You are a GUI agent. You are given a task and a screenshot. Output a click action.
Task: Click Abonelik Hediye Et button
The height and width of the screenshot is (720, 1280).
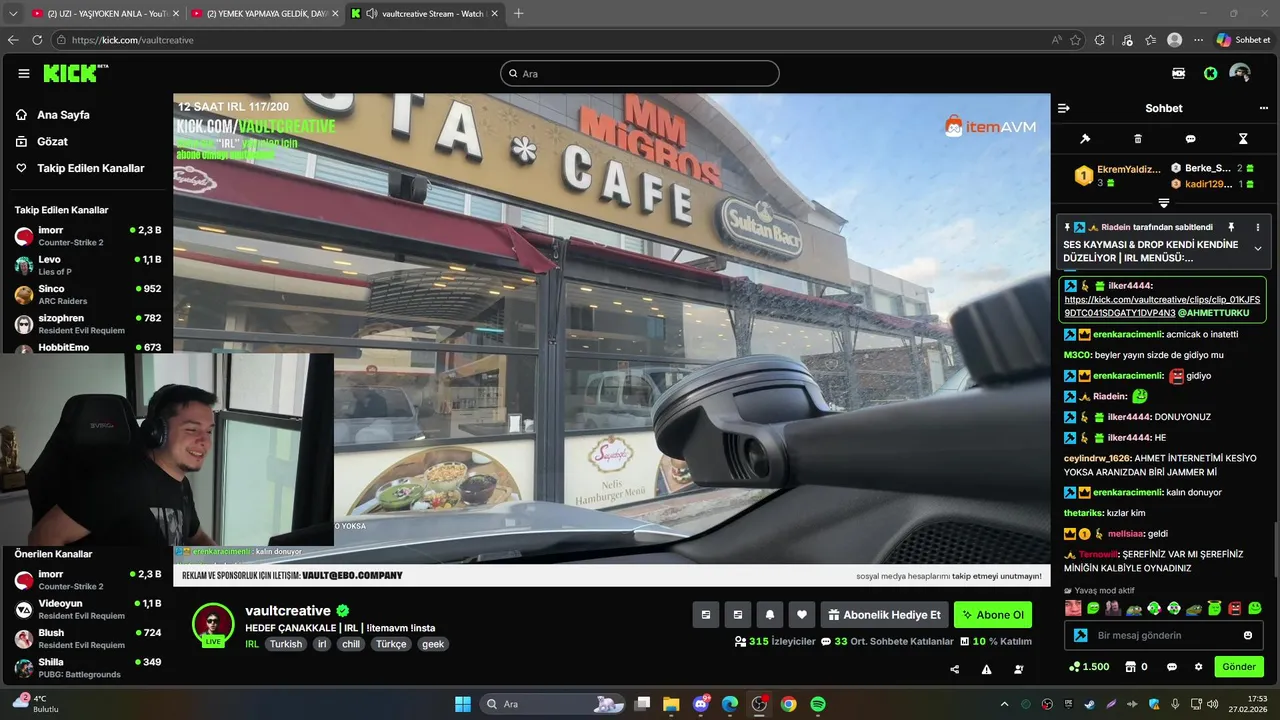pyautogui.click(x=884, y=614)
